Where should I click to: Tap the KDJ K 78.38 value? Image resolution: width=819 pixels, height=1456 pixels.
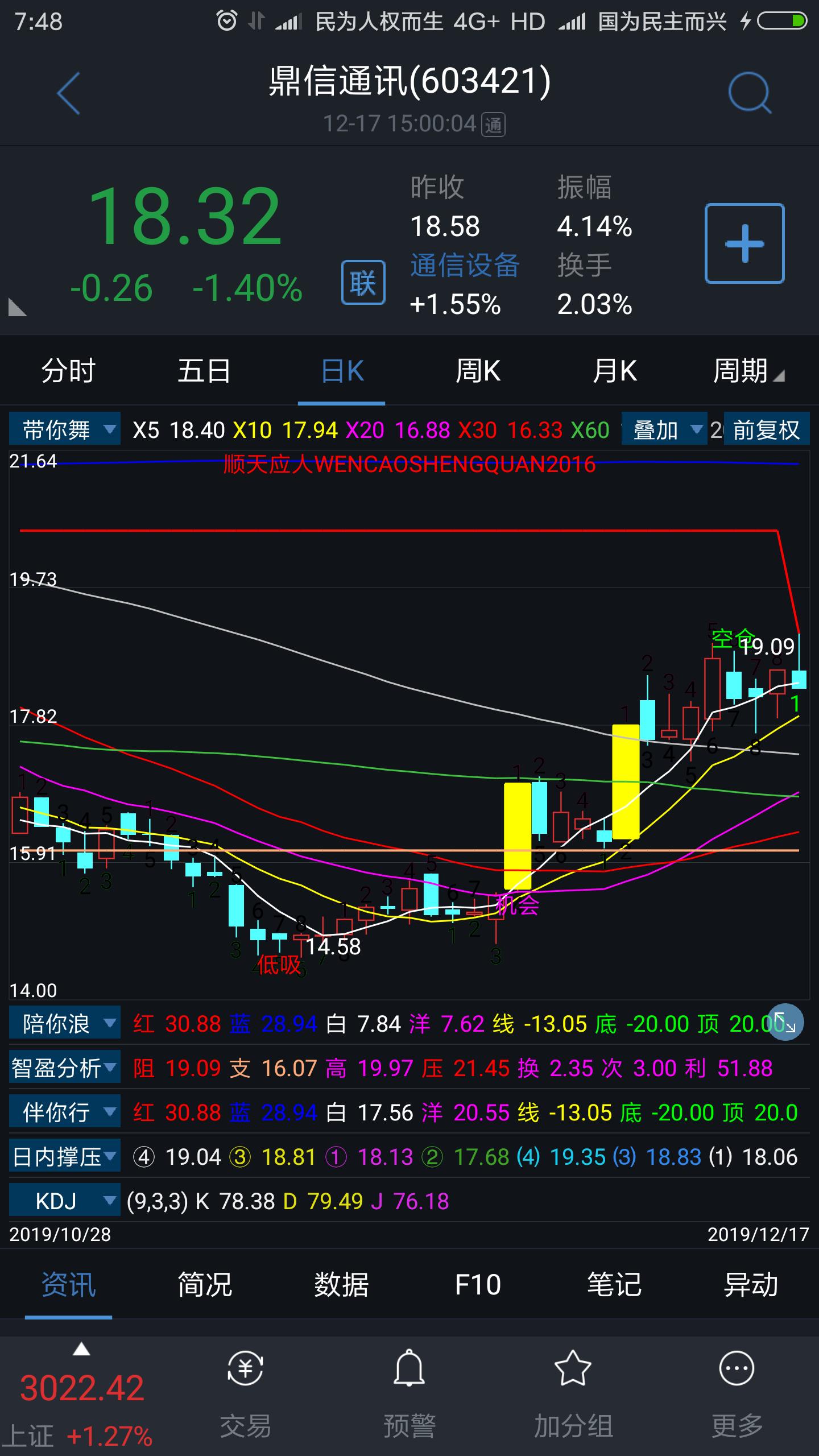tap(235, 1201)
